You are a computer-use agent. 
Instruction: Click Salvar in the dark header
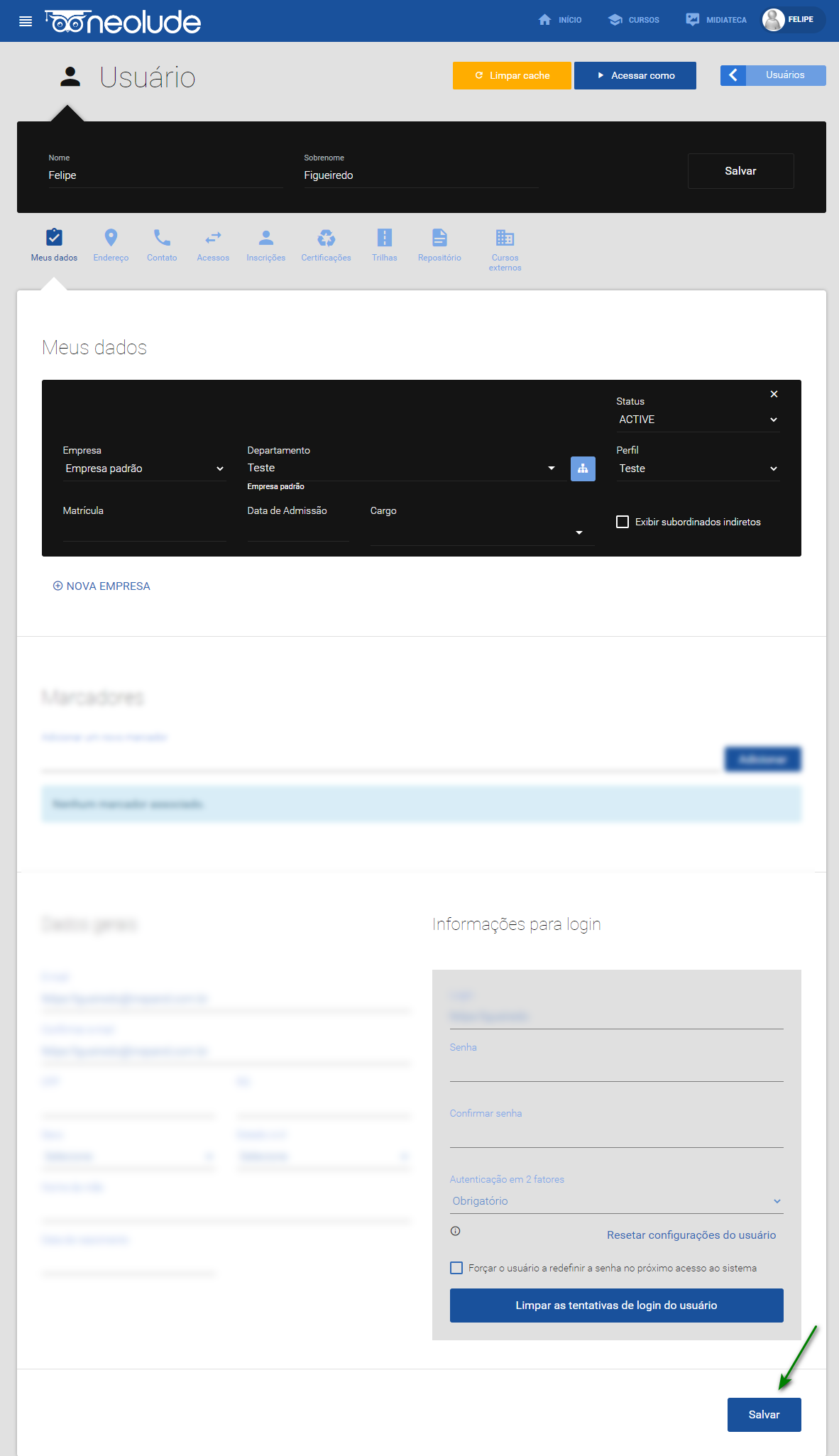pyautogui.click(x=740, y=171)
